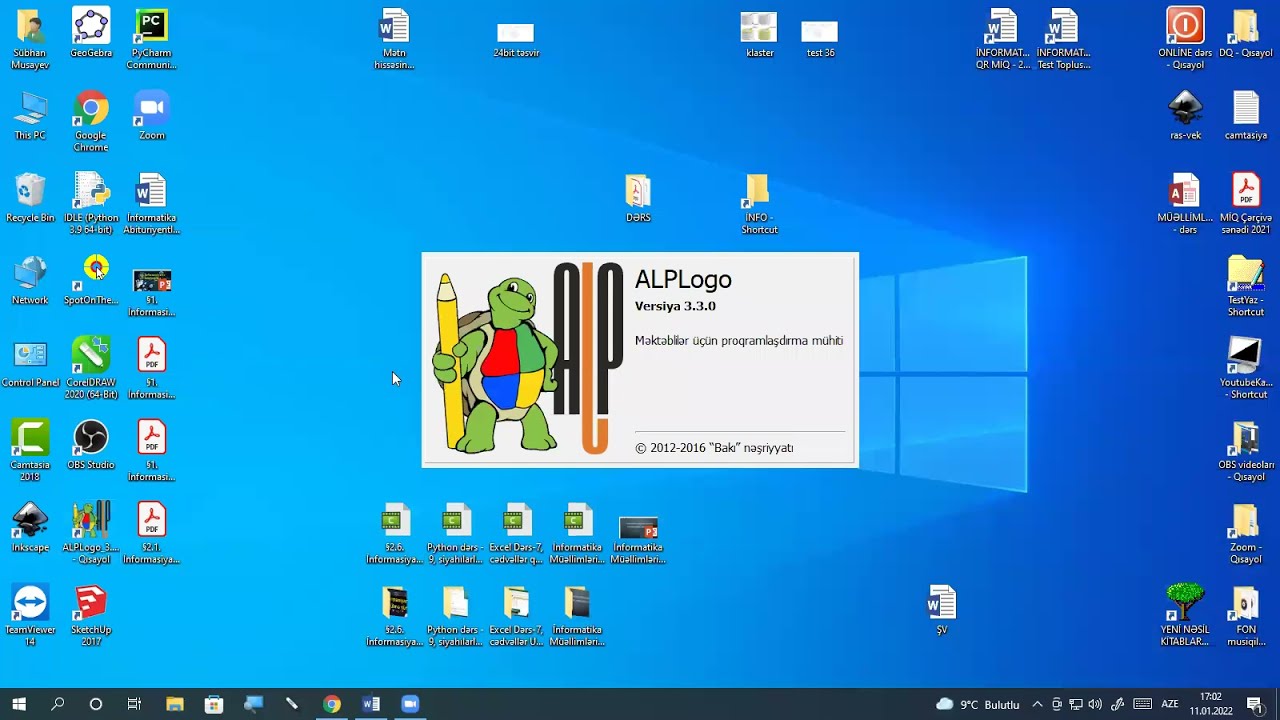Open Cortana from the taskbar

[96, 704]
